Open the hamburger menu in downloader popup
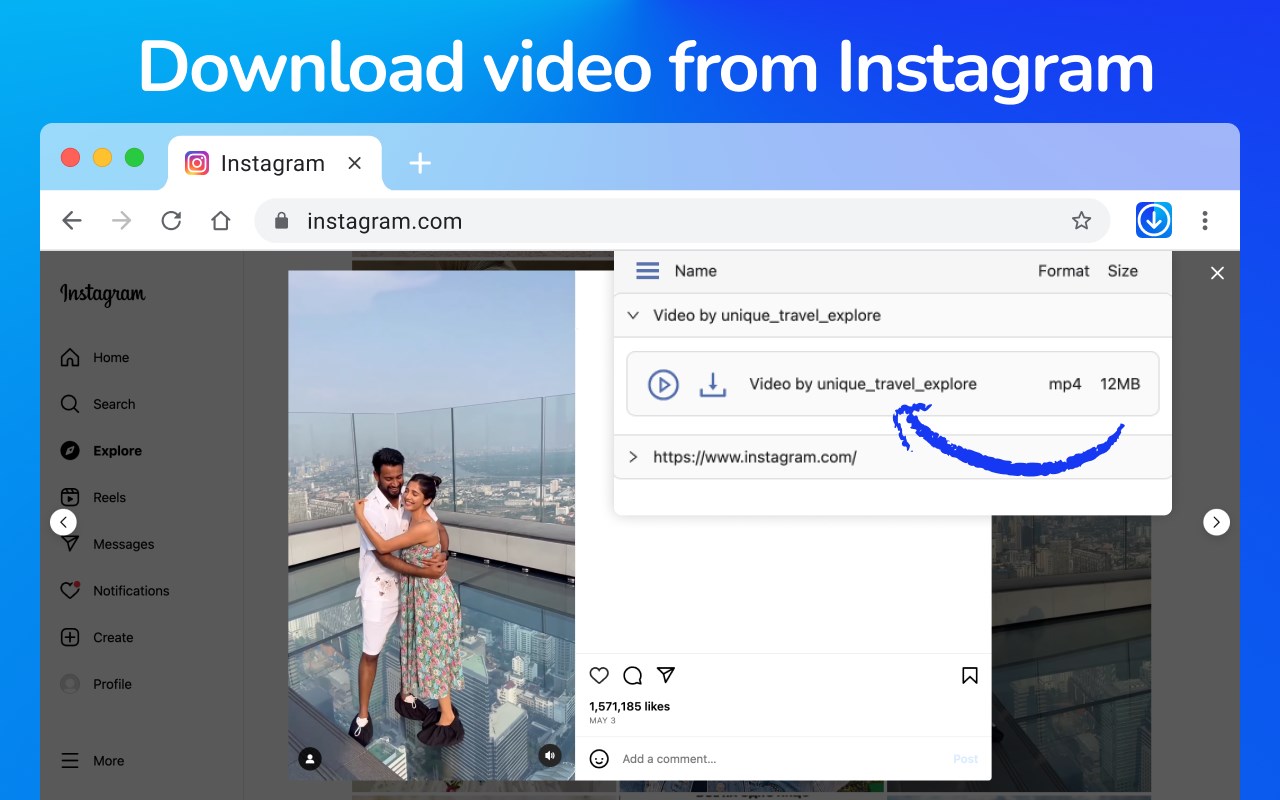 [648, 271]
